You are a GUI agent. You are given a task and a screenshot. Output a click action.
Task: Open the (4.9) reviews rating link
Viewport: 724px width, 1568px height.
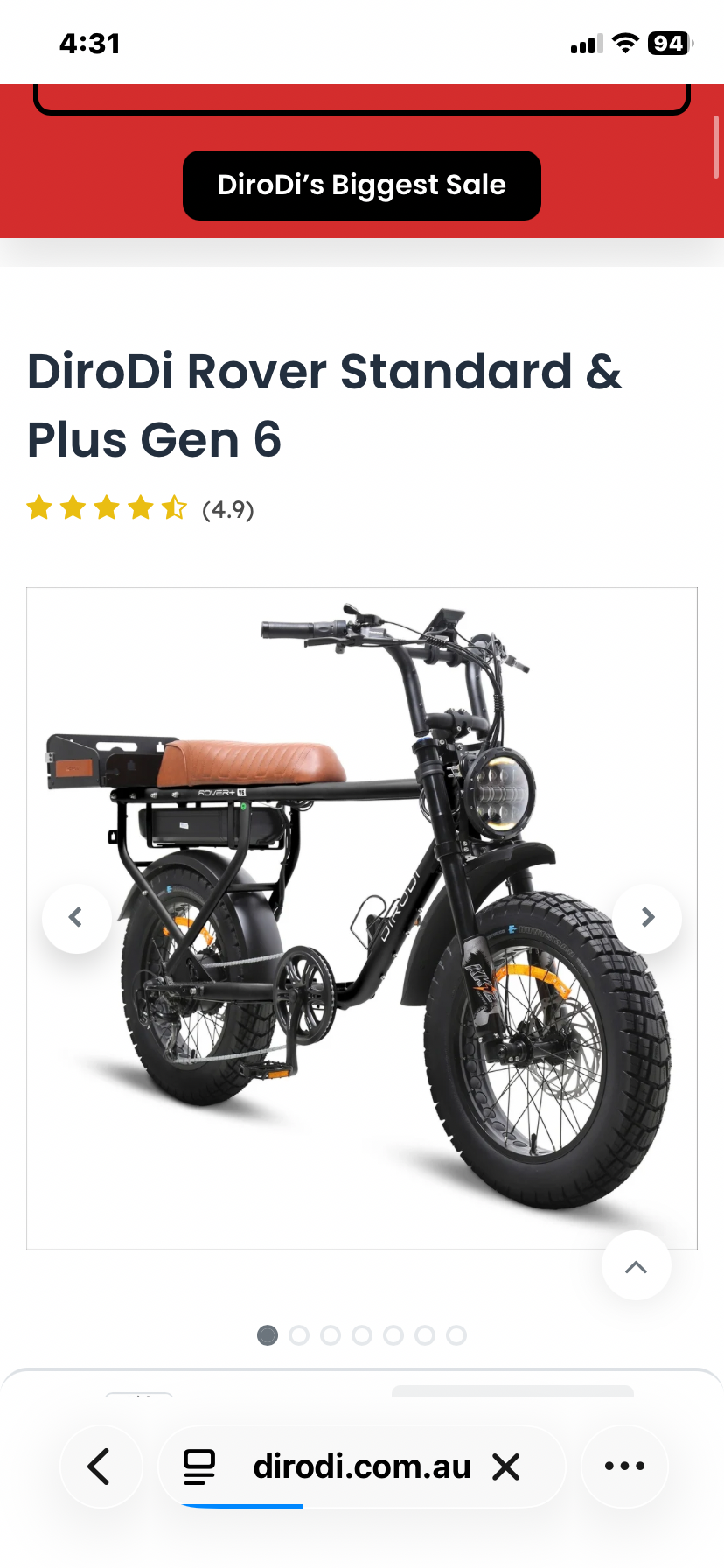coord(228,509)
